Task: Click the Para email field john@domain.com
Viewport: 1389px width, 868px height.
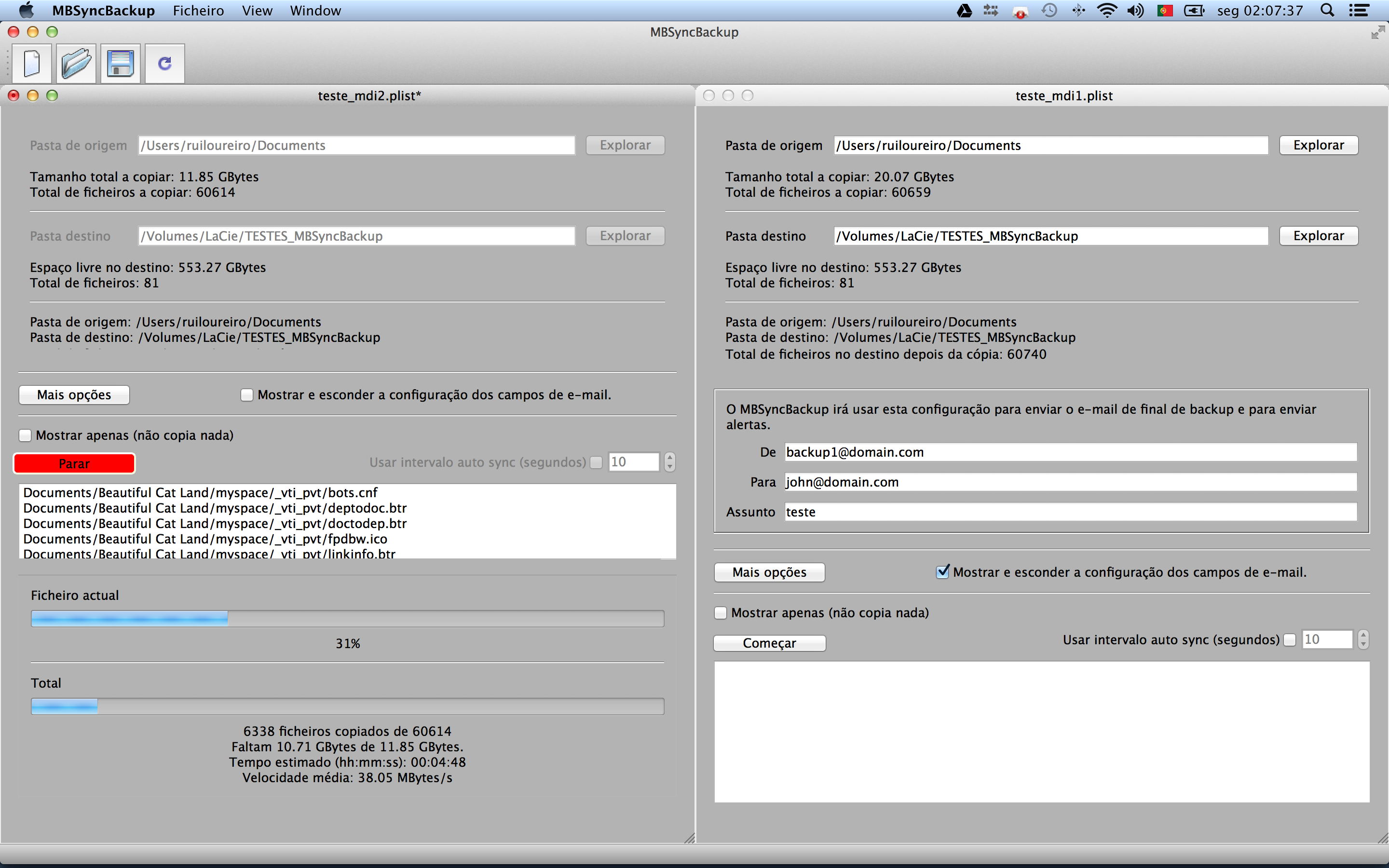Action: [x=1071, y=482]
